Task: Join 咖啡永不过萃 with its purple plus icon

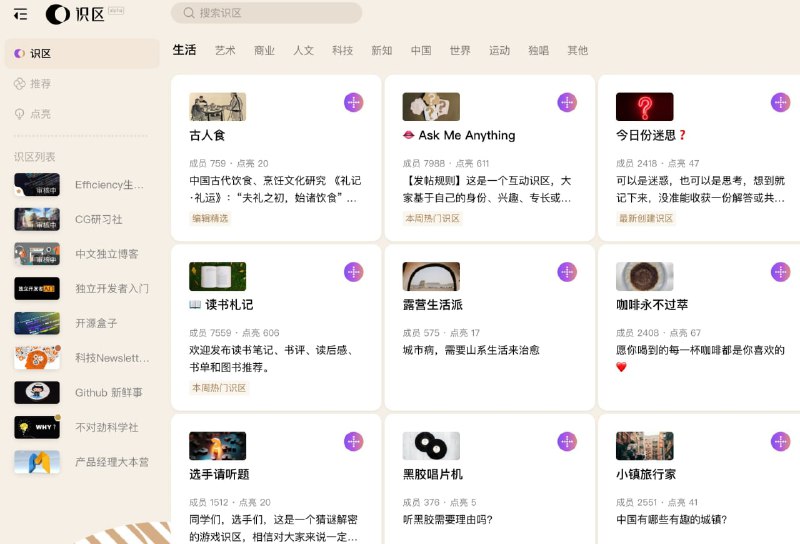Action: [780, 272]
